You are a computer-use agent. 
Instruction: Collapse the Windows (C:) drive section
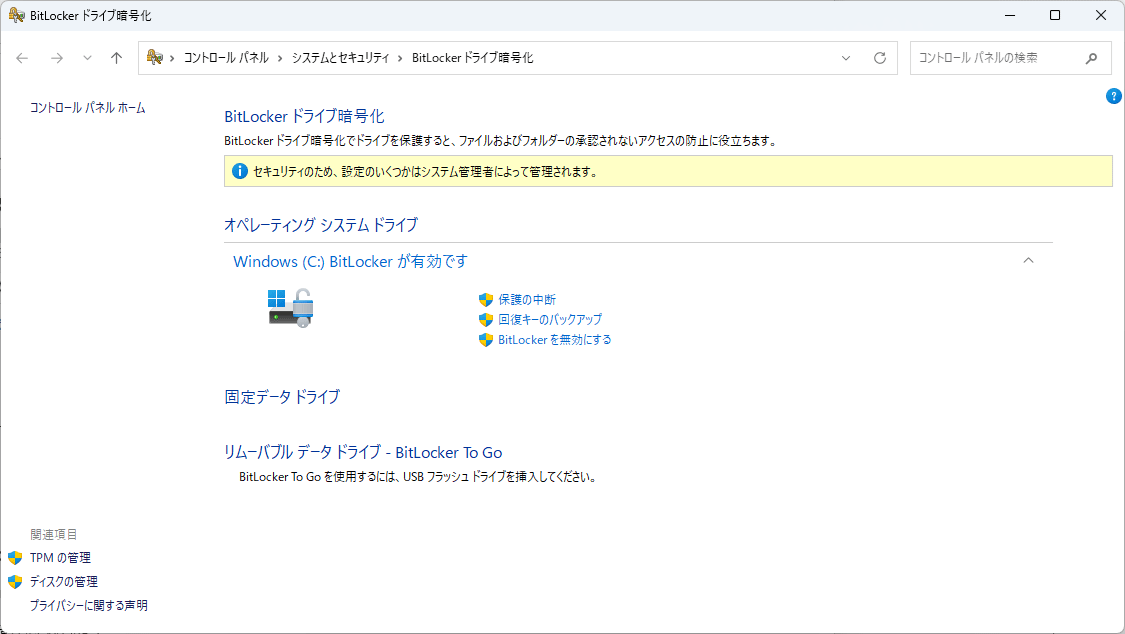click(1028, 261)
